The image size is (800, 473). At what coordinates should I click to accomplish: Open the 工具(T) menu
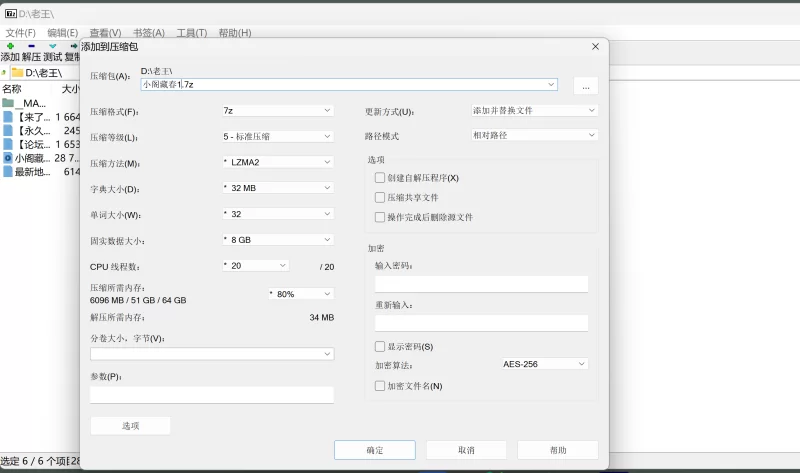(x=192, y=33)
